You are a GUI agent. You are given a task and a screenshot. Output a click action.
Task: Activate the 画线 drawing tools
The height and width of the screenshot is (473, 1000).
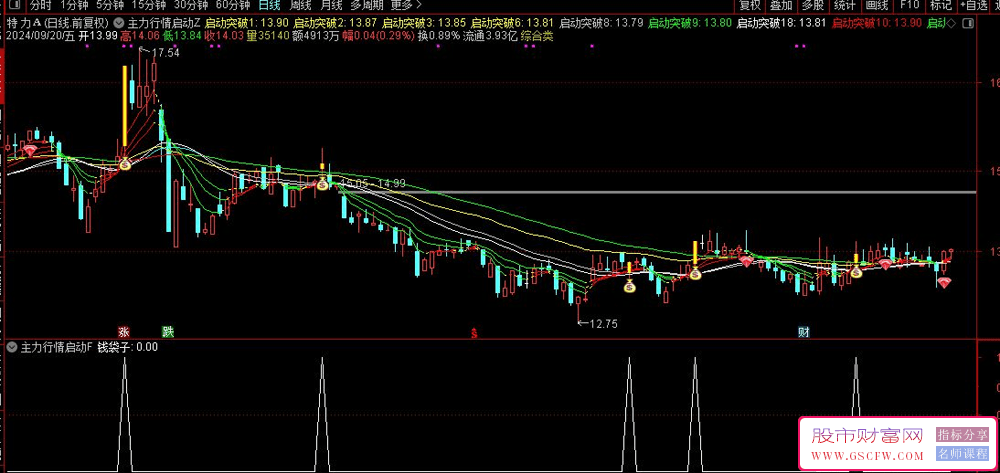pos(877,5)
